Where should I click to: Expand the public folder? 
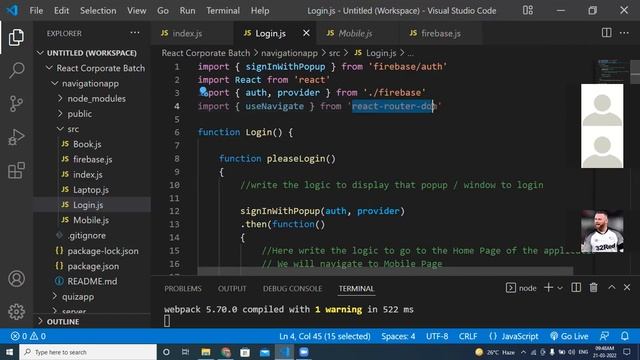tap(92, 113)
